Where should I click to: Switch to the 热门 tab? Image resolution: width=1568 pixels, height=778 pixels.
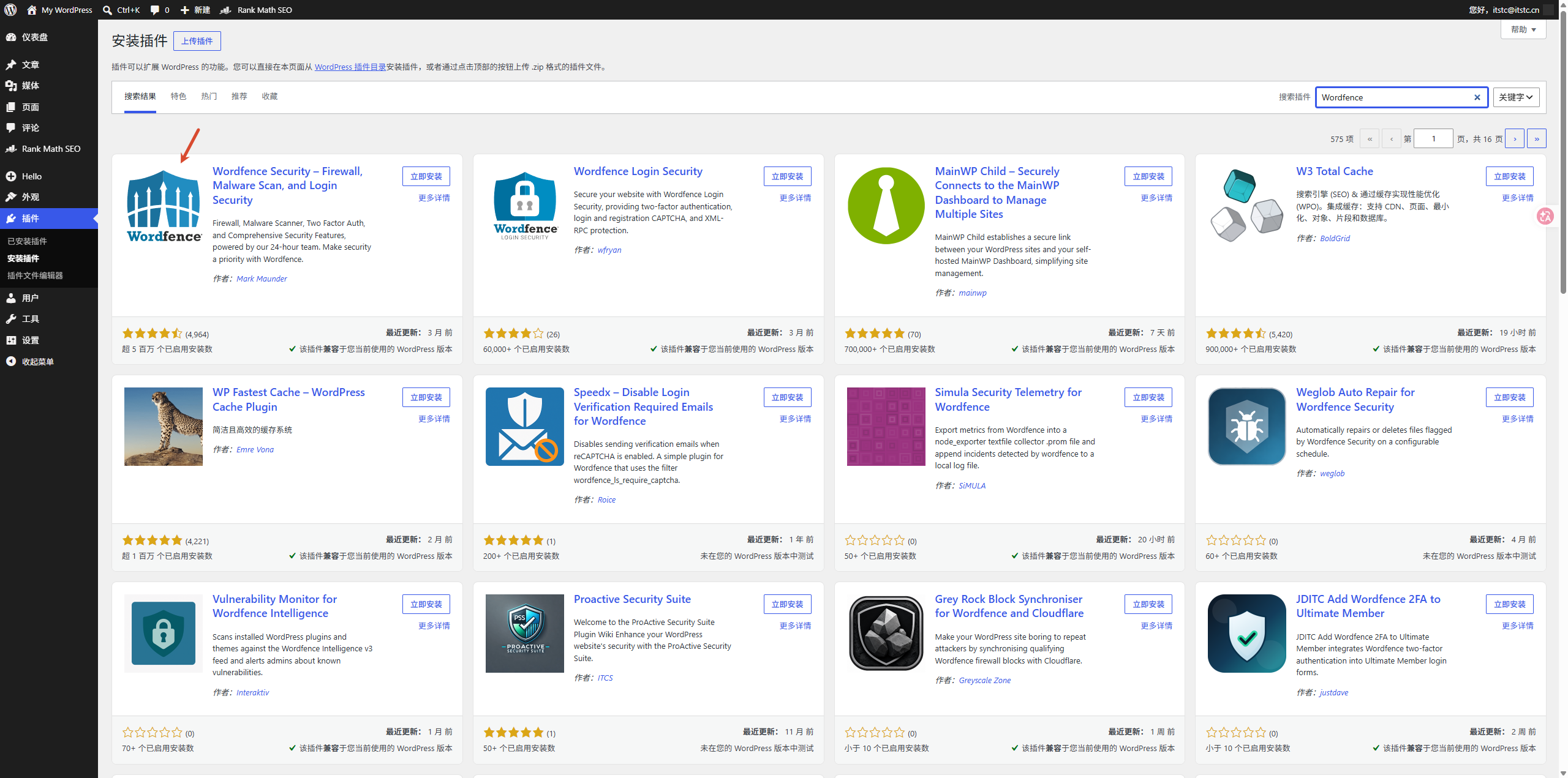coord(209,97)
